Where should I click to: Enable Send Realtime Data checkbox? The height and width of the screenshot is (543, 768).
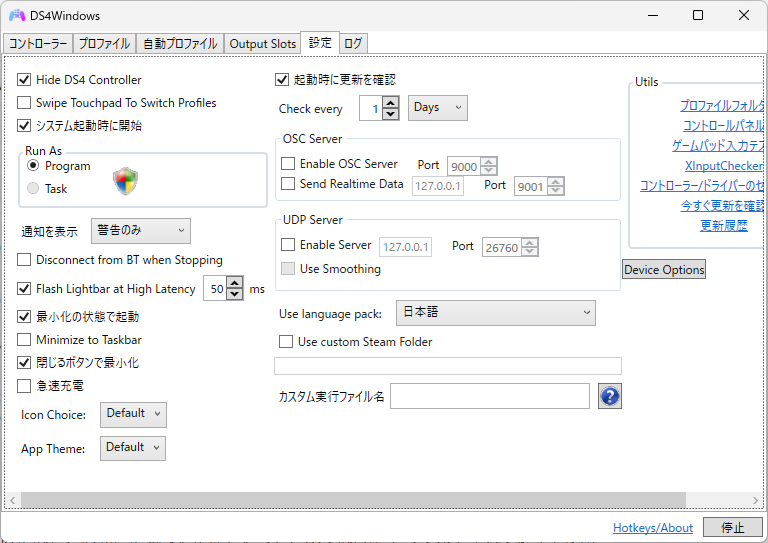click(288, 183)
